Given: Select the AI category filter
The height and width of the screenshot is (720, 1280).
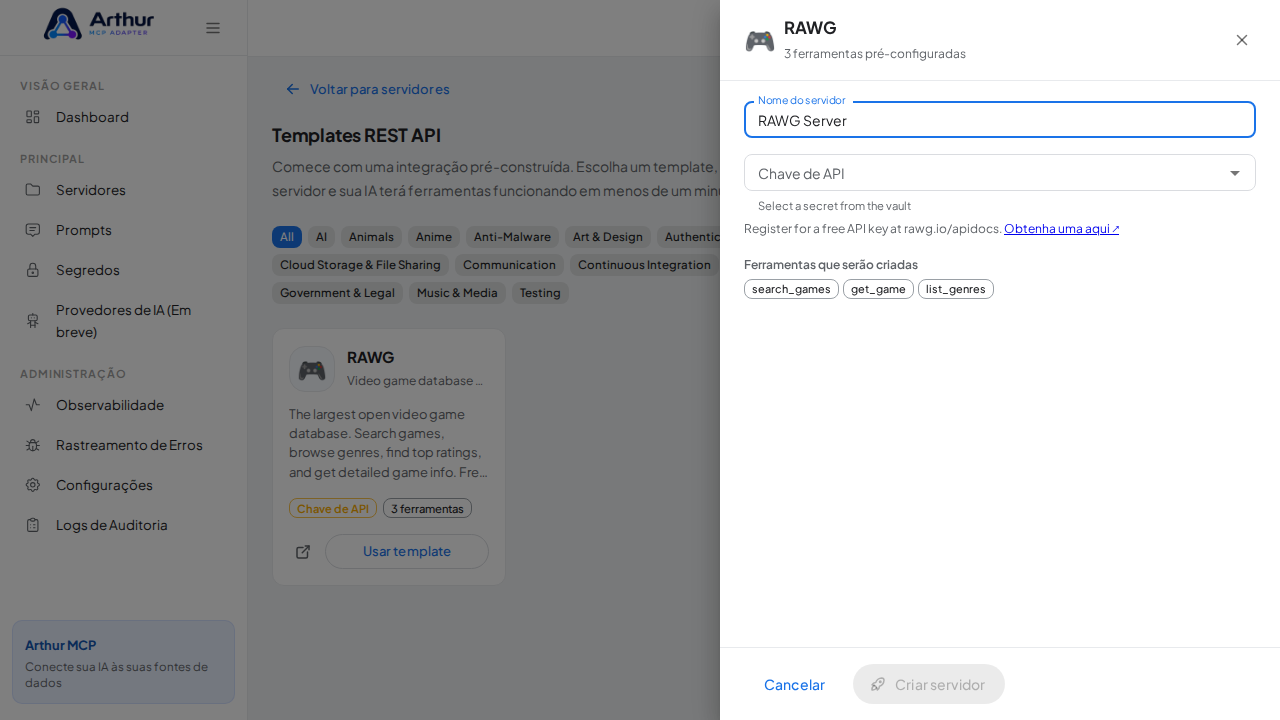Looking at the screenshot, I should click(x=321, y=237).
